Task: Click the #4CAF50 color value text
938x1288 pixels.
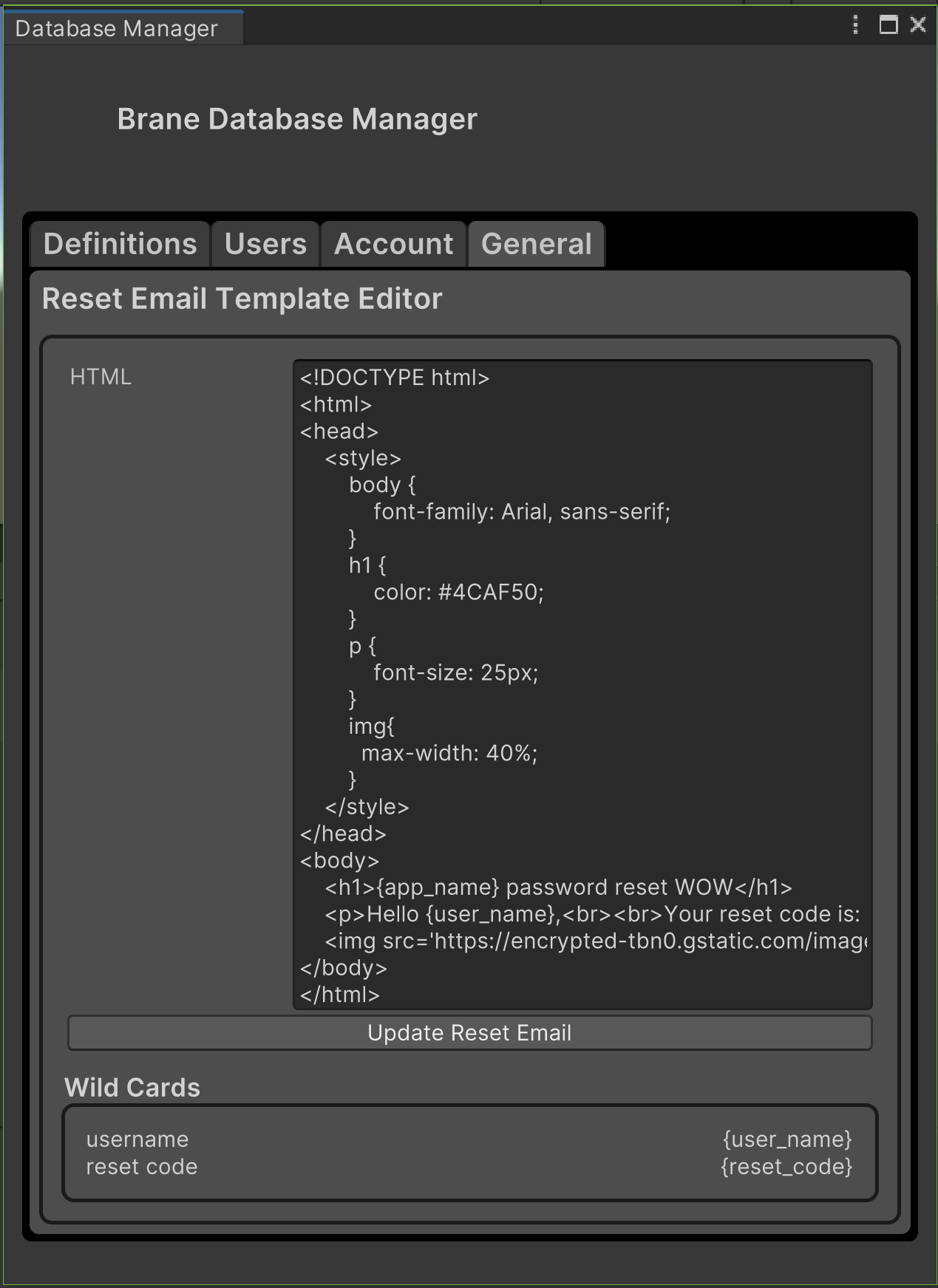Action: click(491, 592)
